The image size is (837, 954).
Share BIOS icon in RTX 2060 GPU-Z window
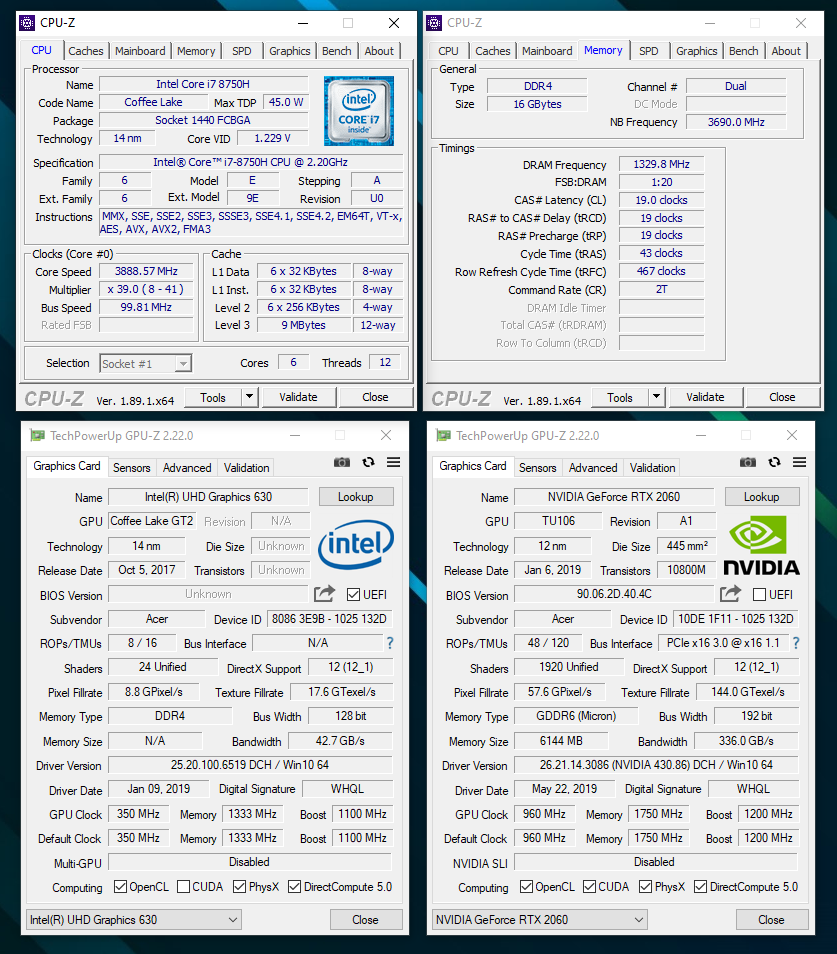tap(730, 593)
